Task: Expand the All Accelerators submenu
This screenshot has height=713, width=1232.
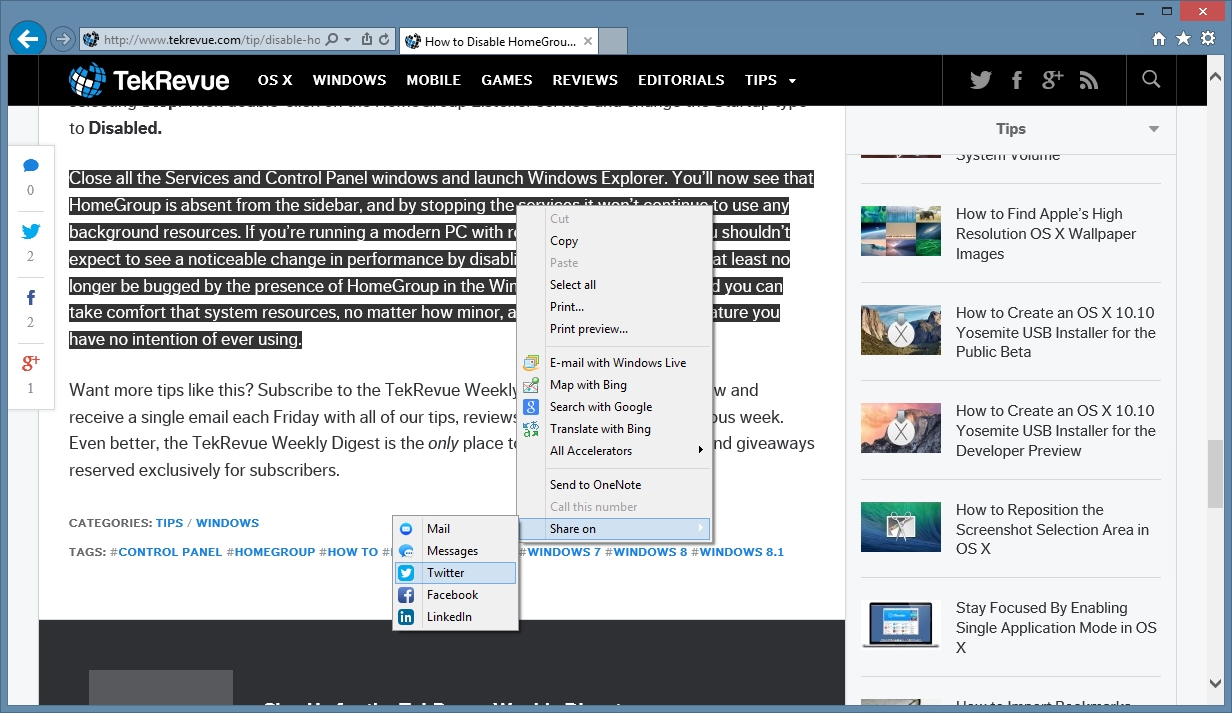Action: point(701,451)
